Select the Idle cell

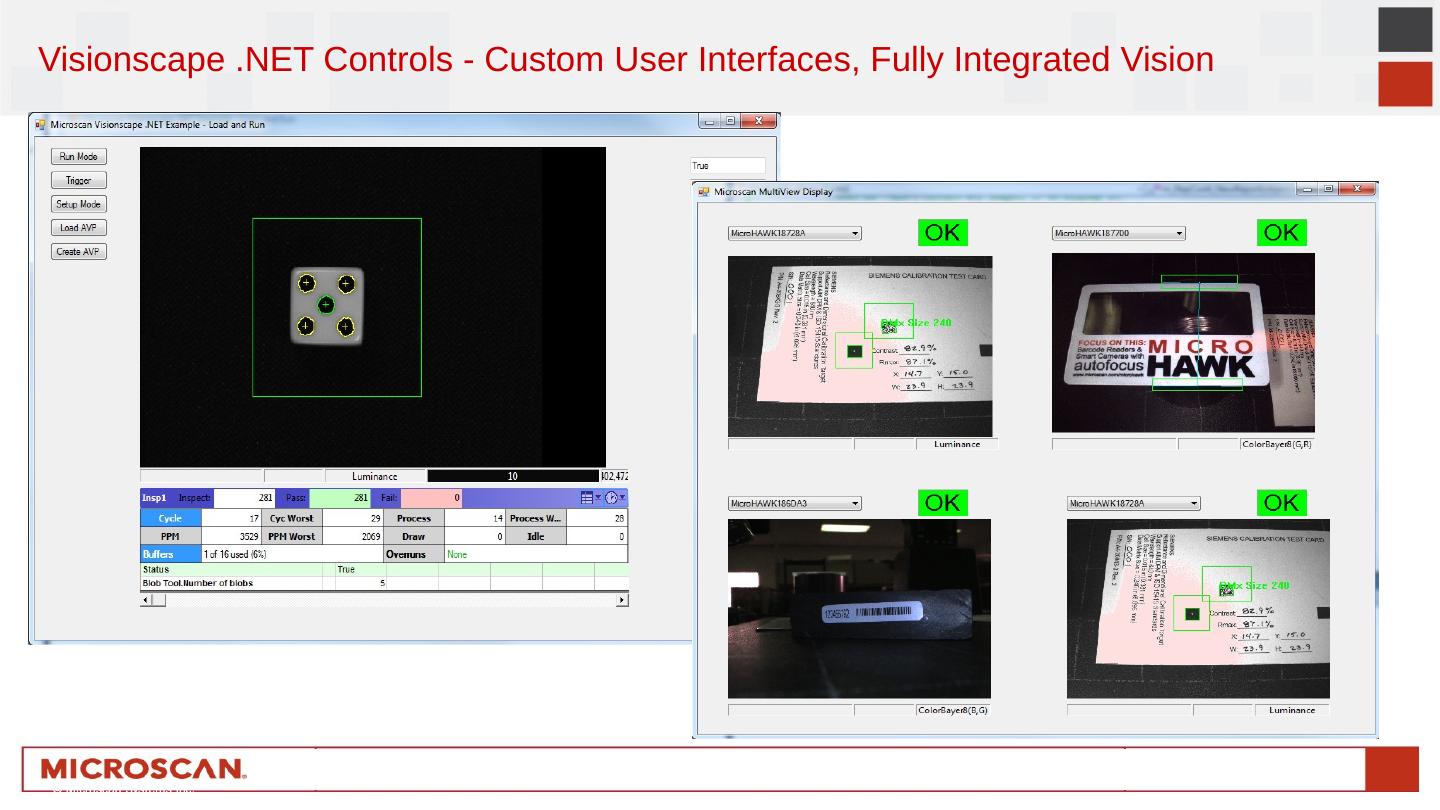click(x=536, y=536)
